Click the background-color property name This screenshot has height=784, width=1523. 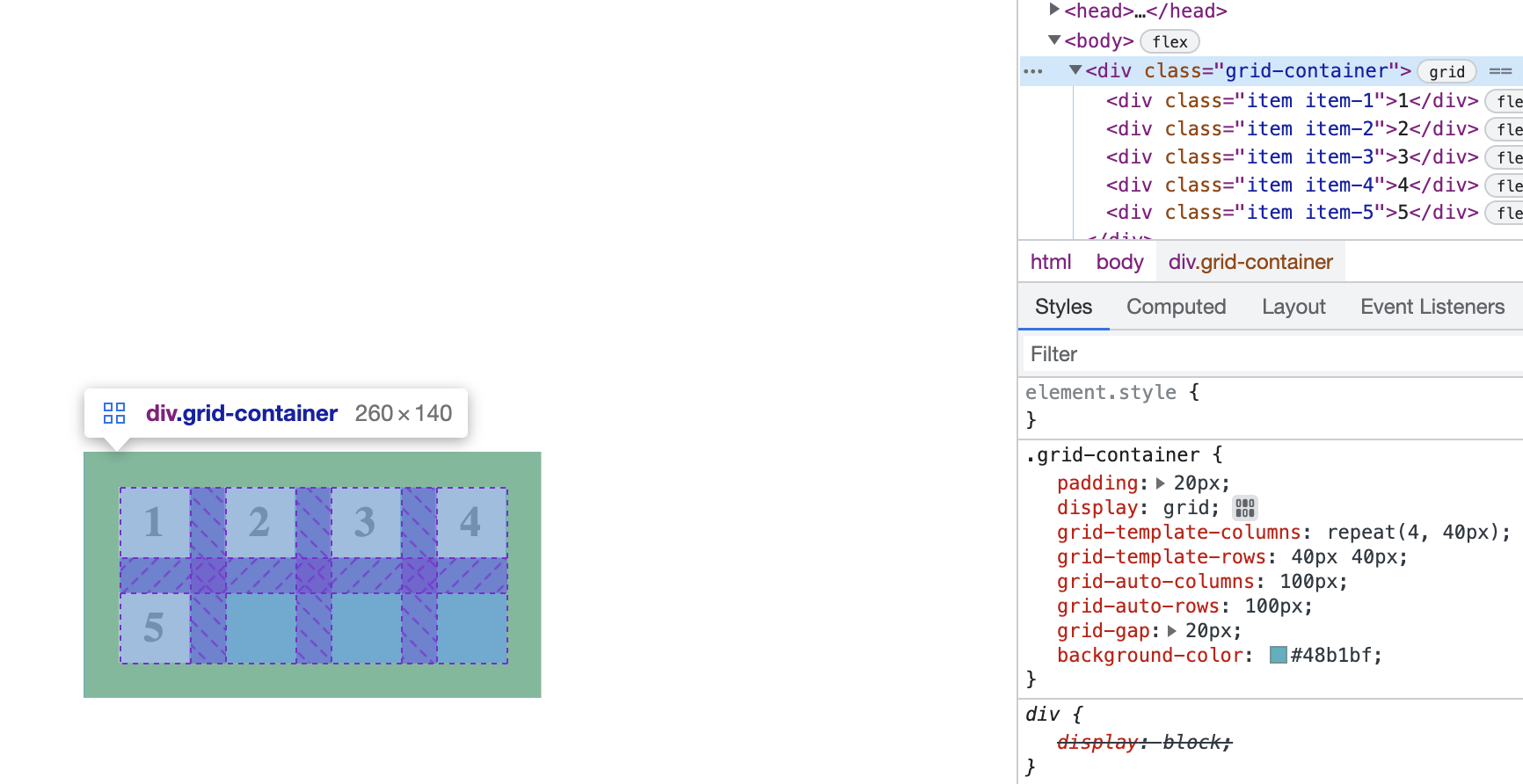(x=1149, y=656)
